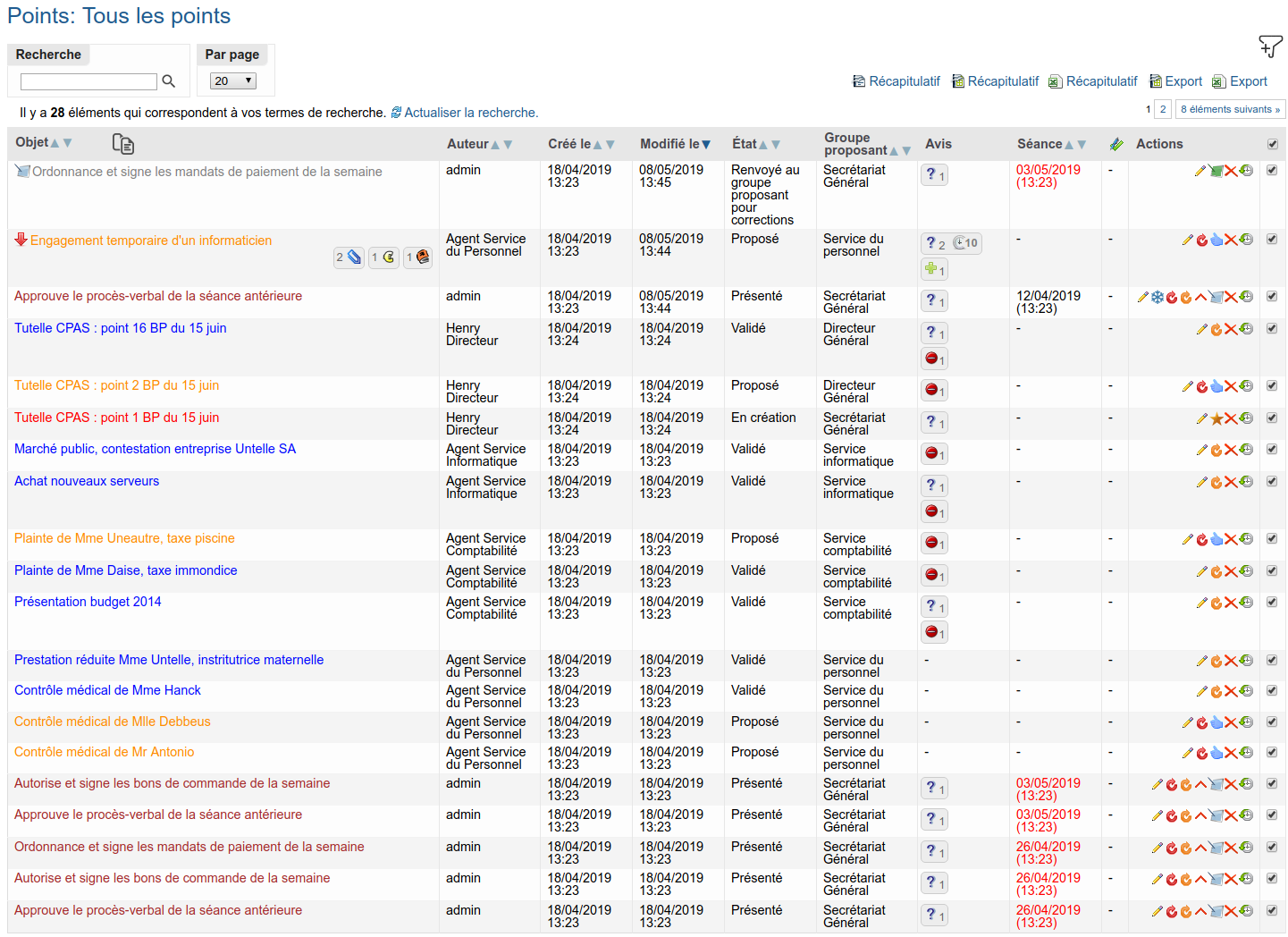The height and width of the screenshot is (937, 1288).
Task: Click the snowflake freeze icon on 12/04/2019 row
Action: coord(1158,297)
